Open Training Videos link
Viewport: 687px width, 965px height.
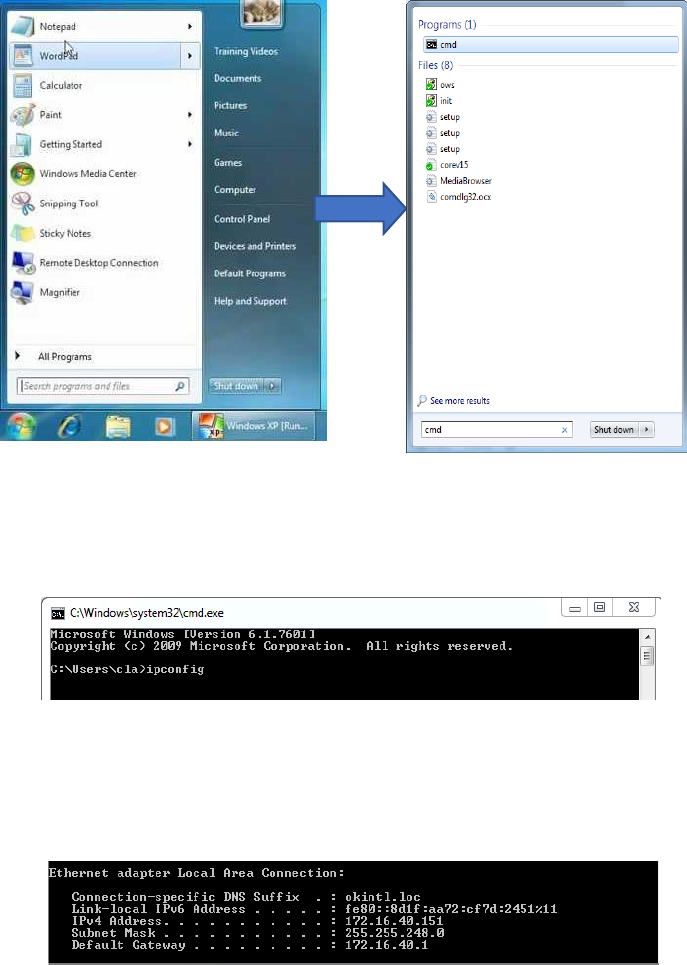(x=246, y=51)
